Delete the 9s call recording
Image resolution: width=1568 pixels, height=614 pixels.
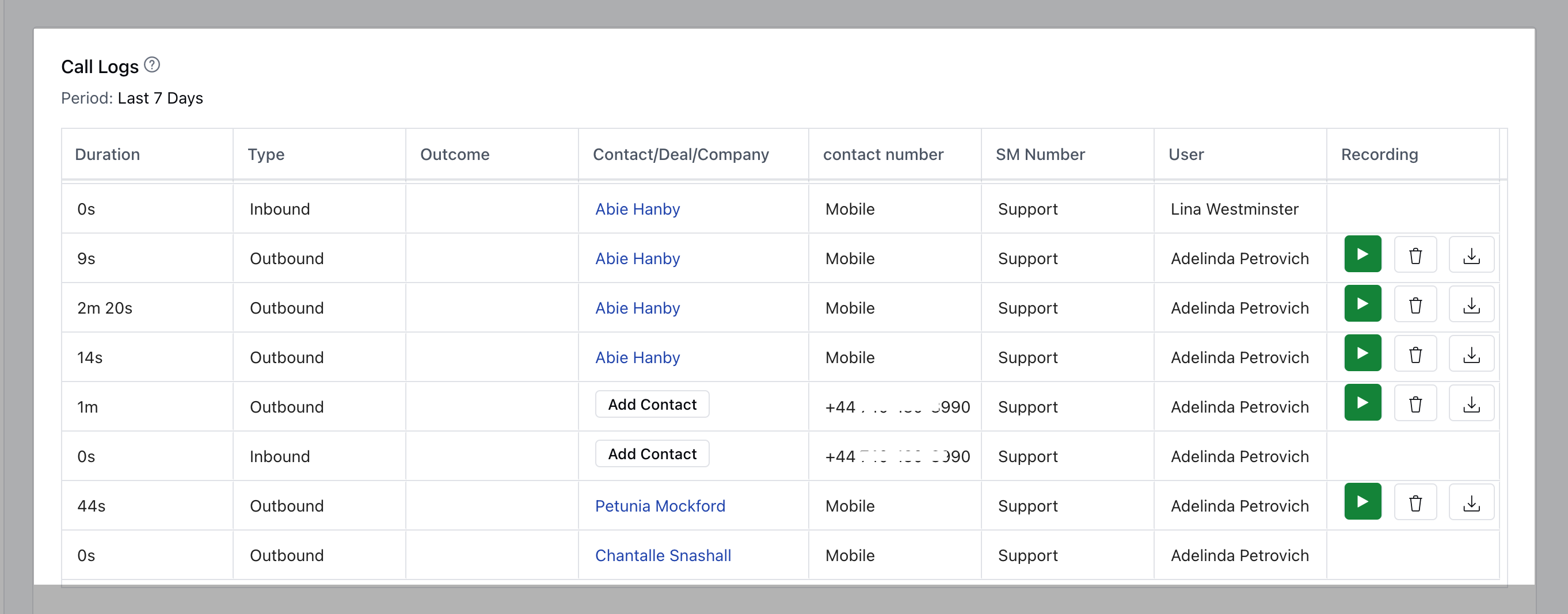point(1415,255)
